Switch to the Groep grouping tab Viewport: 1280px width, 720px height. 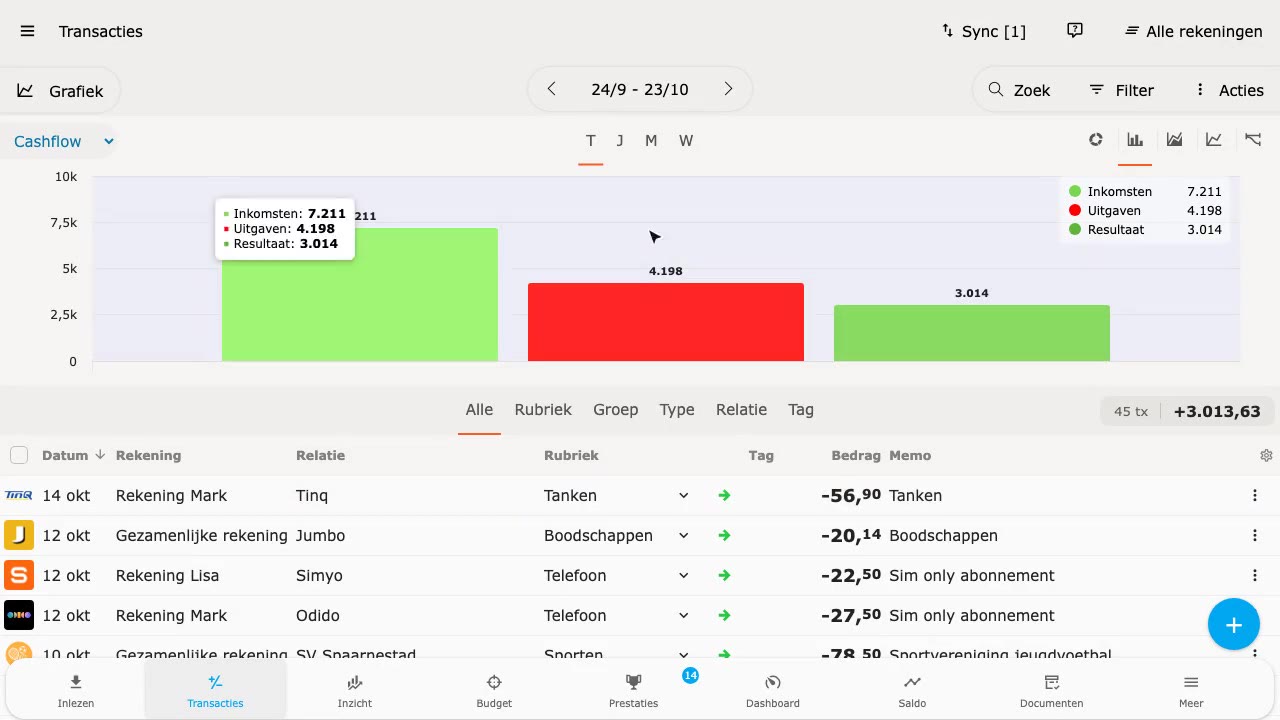(x=615, y=409)
